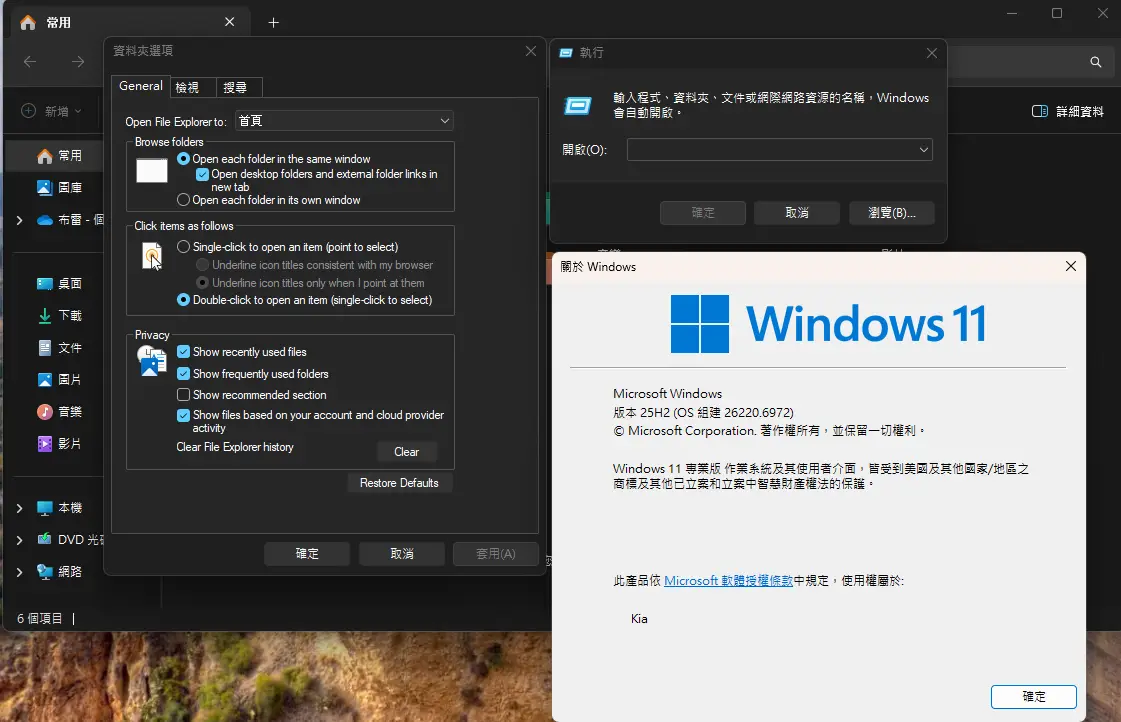Image resolution: width=1121 pixels, height=722 pixels.
Task: Toggle show files based on account activity
Action: (x=184, y=415)
